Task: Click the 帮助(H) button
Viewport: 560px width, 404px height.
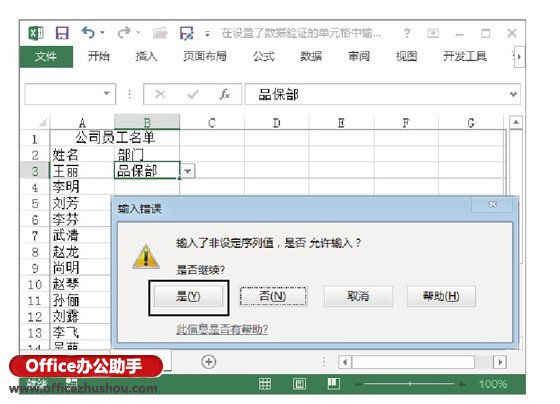Action: 441,296
